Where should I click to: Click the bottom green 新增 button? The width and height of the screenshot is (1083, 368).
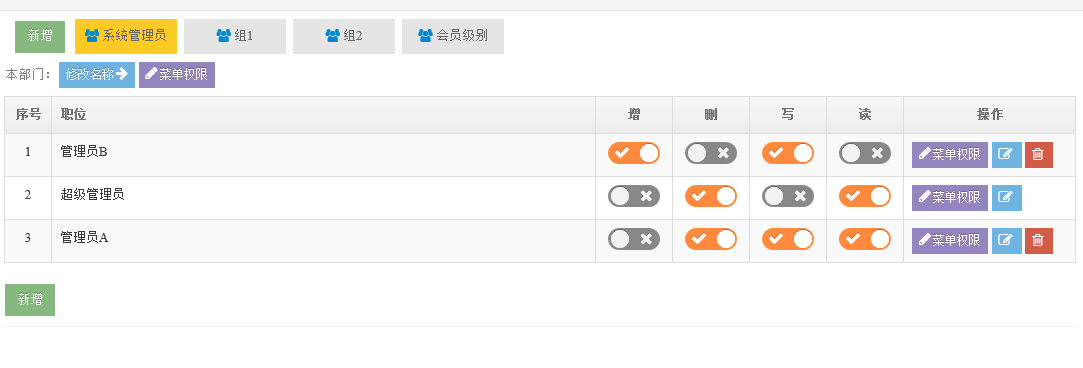coord(30,300)
